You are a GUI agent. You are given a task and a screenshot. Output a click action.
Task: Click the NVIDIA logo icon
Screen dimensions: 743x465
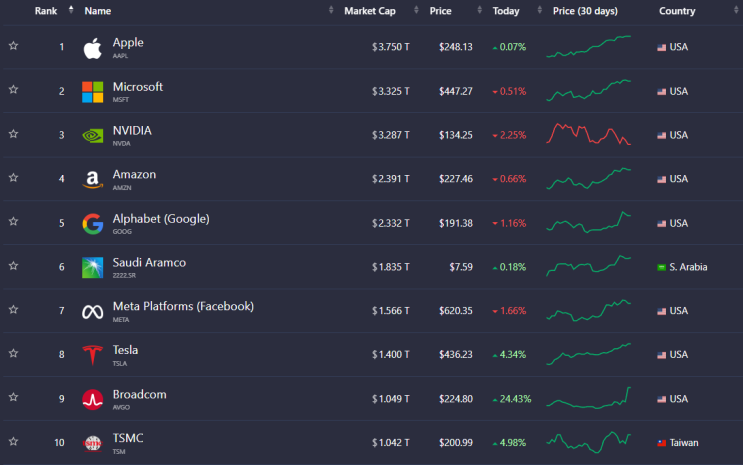point(92,135)
